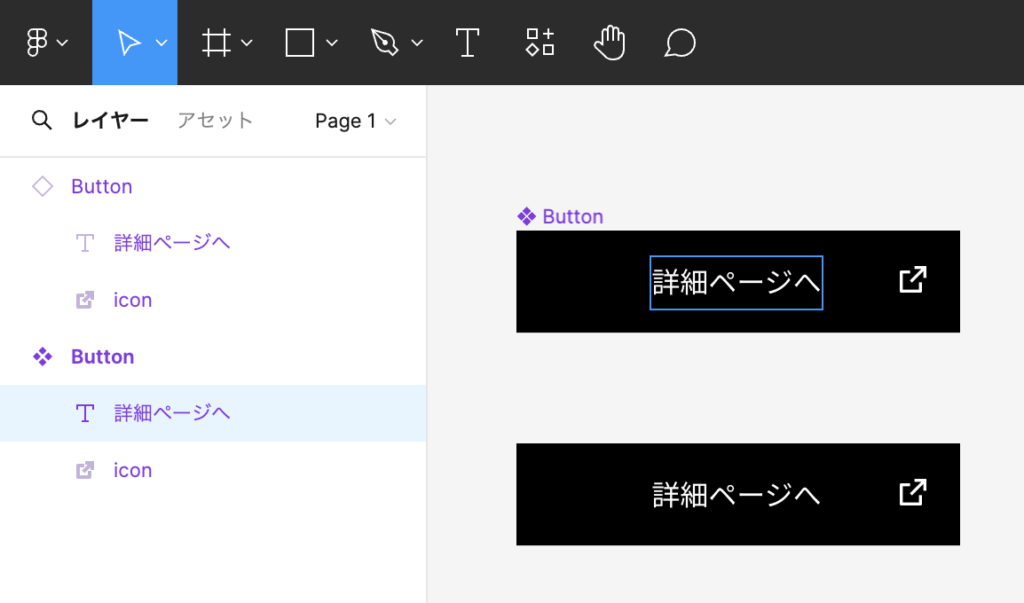Click the Button component label on canvas
The height and width of the screenshot is (603, 1024).
[572, 217]
